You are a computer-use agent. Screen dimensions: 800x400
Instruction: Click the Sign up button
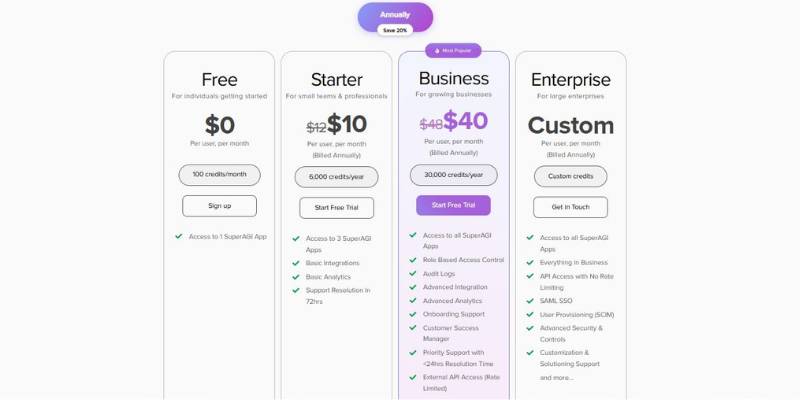point(219,206)
